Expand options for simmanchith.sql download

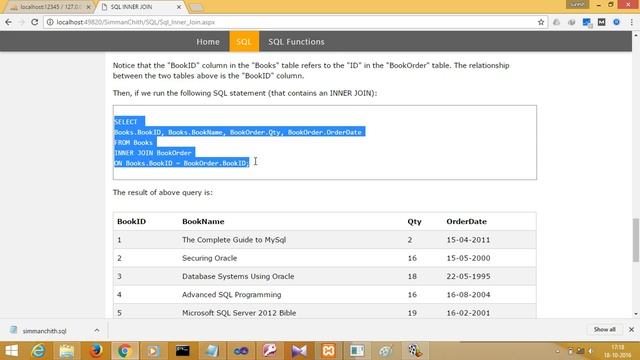(97, 330)
